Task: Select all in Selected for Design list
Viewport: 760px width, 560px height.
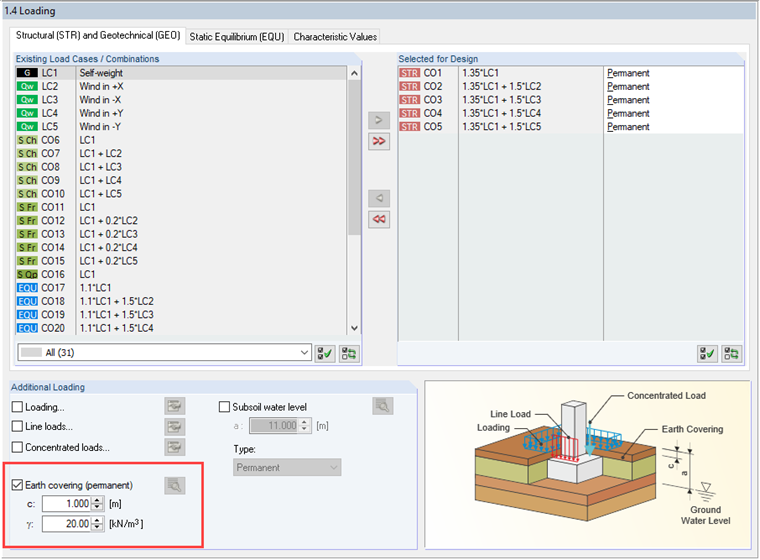Action: (x=707, y=353)
